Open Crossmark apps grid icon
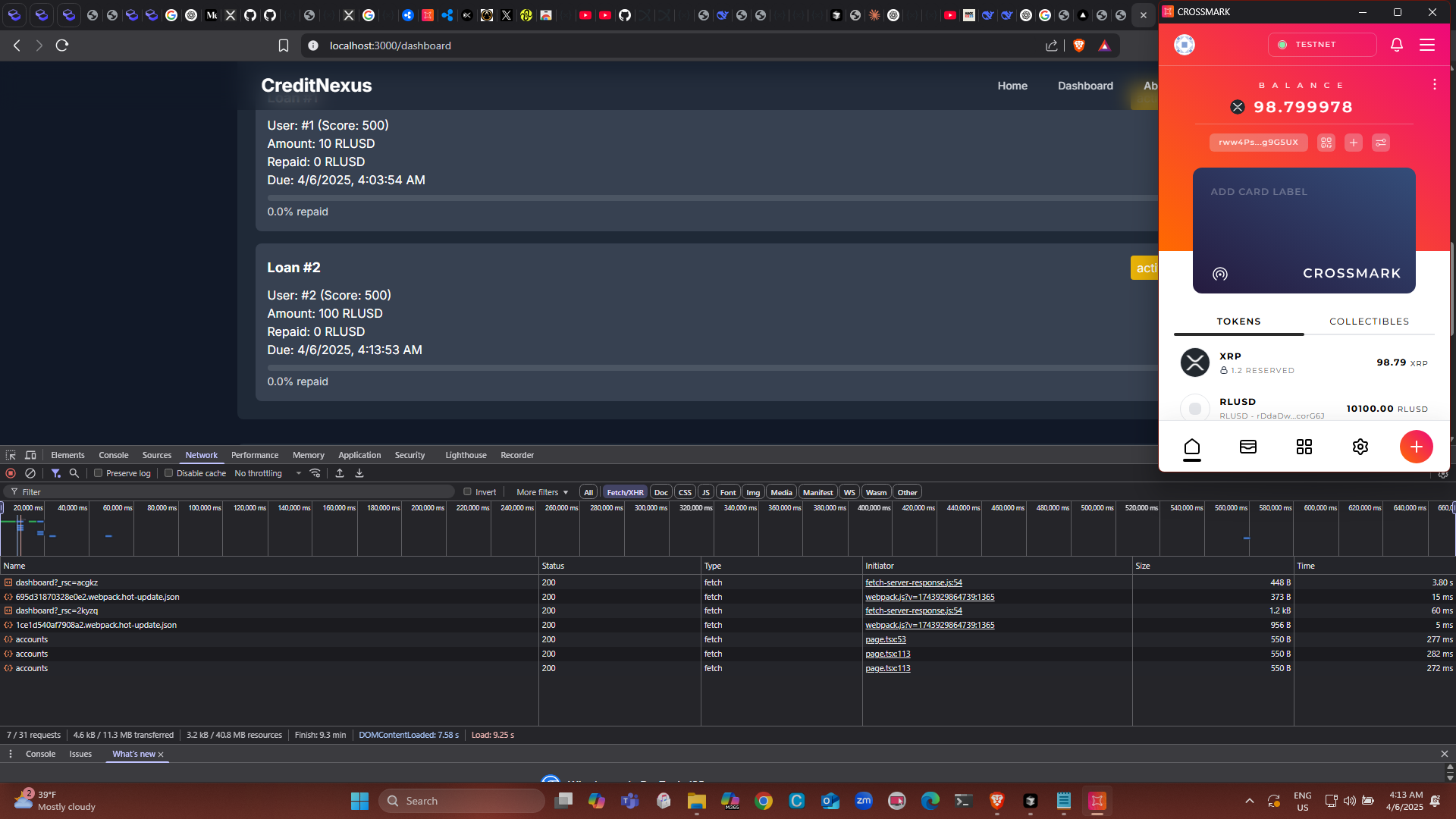The width and height of the screenshot is (1456, 819). point(1304,447)
